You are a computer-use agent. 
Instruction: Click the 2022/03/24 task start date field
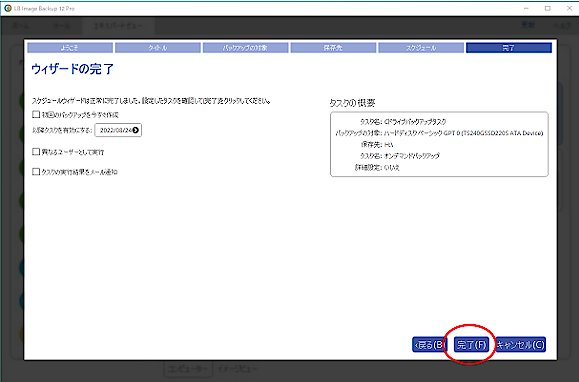pyautogui.click(x=118, y=130)
